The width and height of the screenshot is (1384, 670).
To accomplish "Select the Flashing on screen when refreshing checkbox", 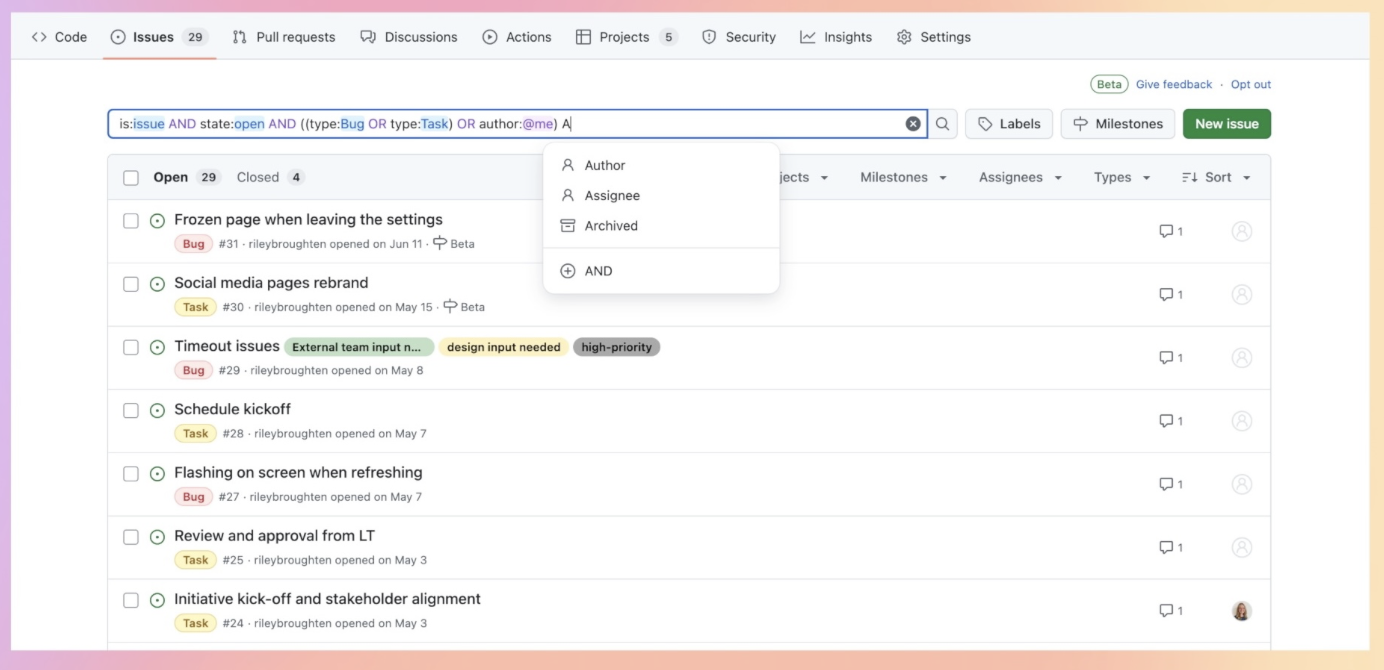I will (x=131, y=474).
